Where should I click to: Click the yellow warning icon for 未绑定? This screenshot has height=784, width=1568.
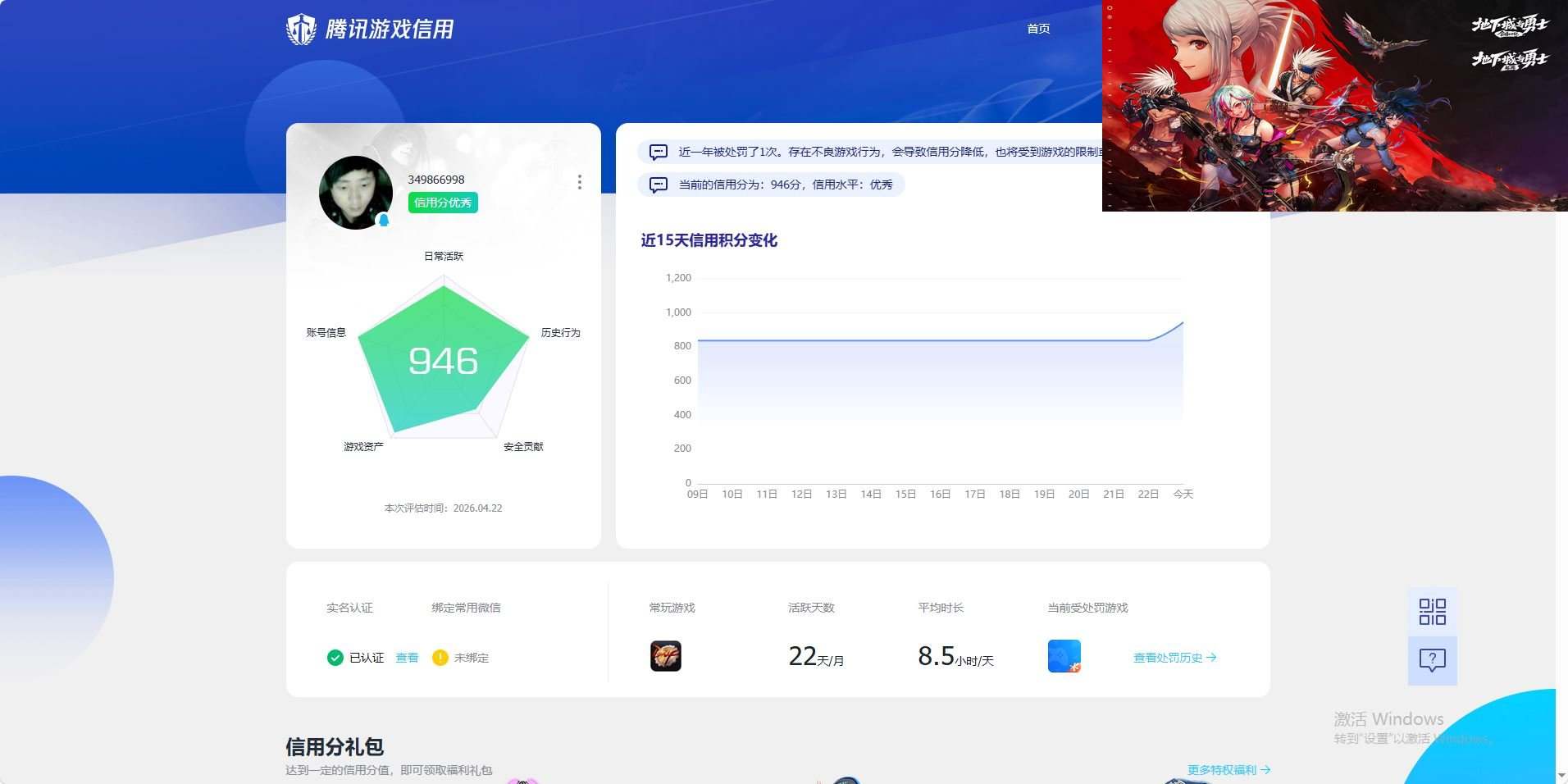coord(440,657)
